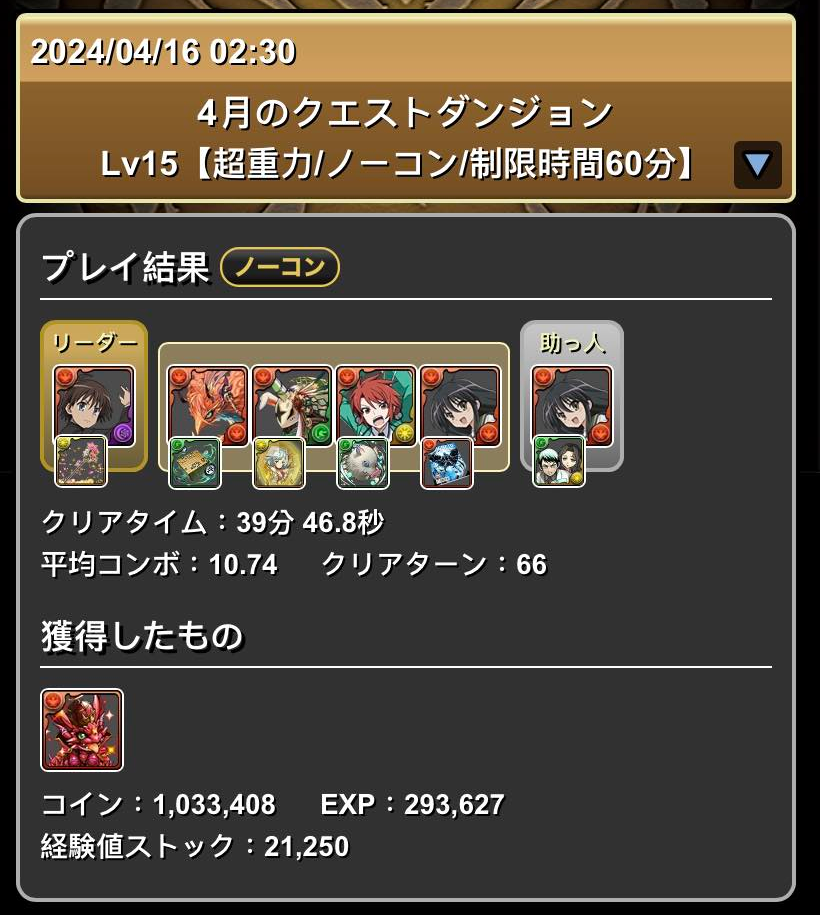Tap the leader's assist icon with pink sparkles
Image resolution: width=820 pixels, height=915 pixels.
(81, 461)
